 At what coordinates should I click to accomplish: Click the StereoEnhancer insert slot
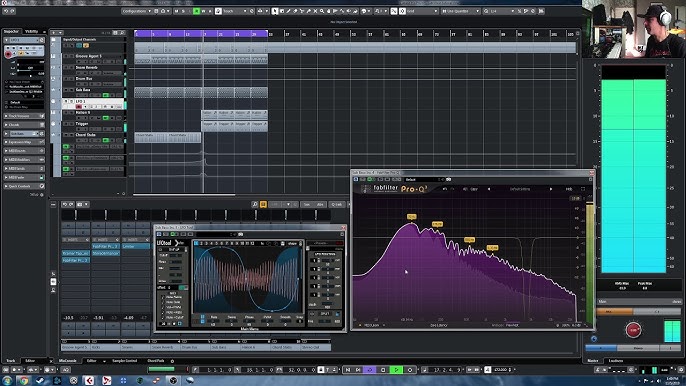click(x=105, y=253)
